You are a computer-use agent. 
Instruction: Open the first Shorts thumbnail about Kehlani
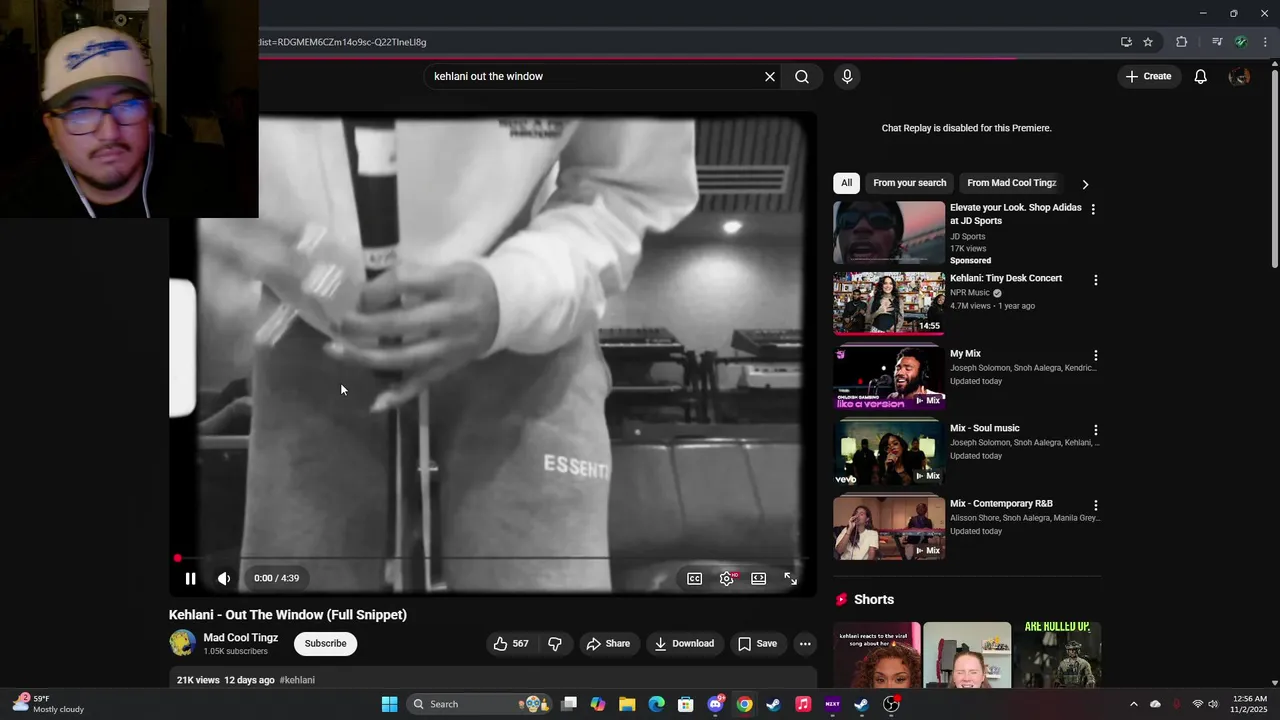[877, 655]
